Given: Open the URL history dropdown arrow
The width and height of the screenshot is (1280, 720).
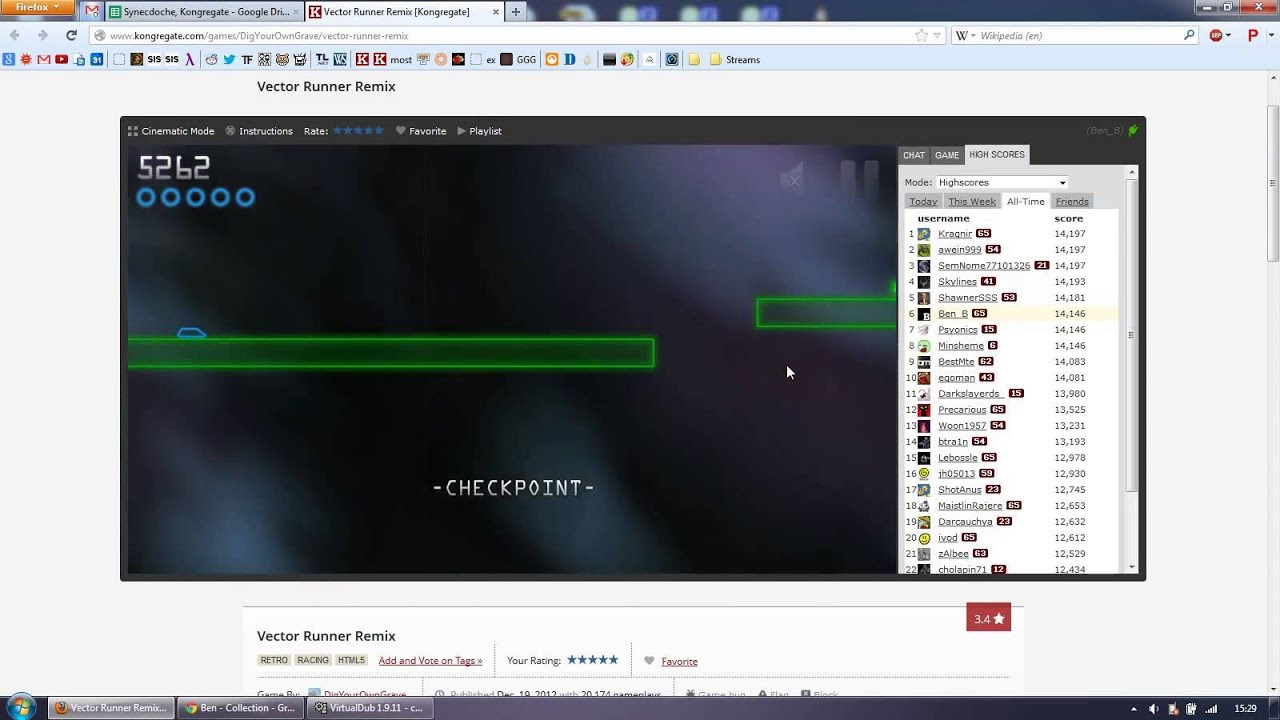Looking at the screenshot, I should (x=937, y=35).
